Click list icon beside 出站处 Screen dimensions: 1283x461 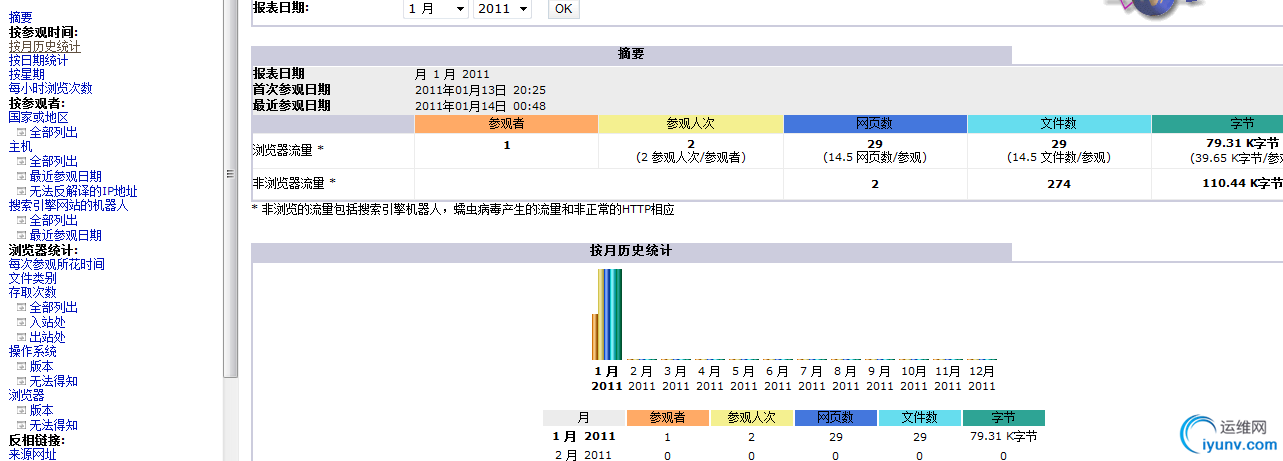tap(21, 337)
